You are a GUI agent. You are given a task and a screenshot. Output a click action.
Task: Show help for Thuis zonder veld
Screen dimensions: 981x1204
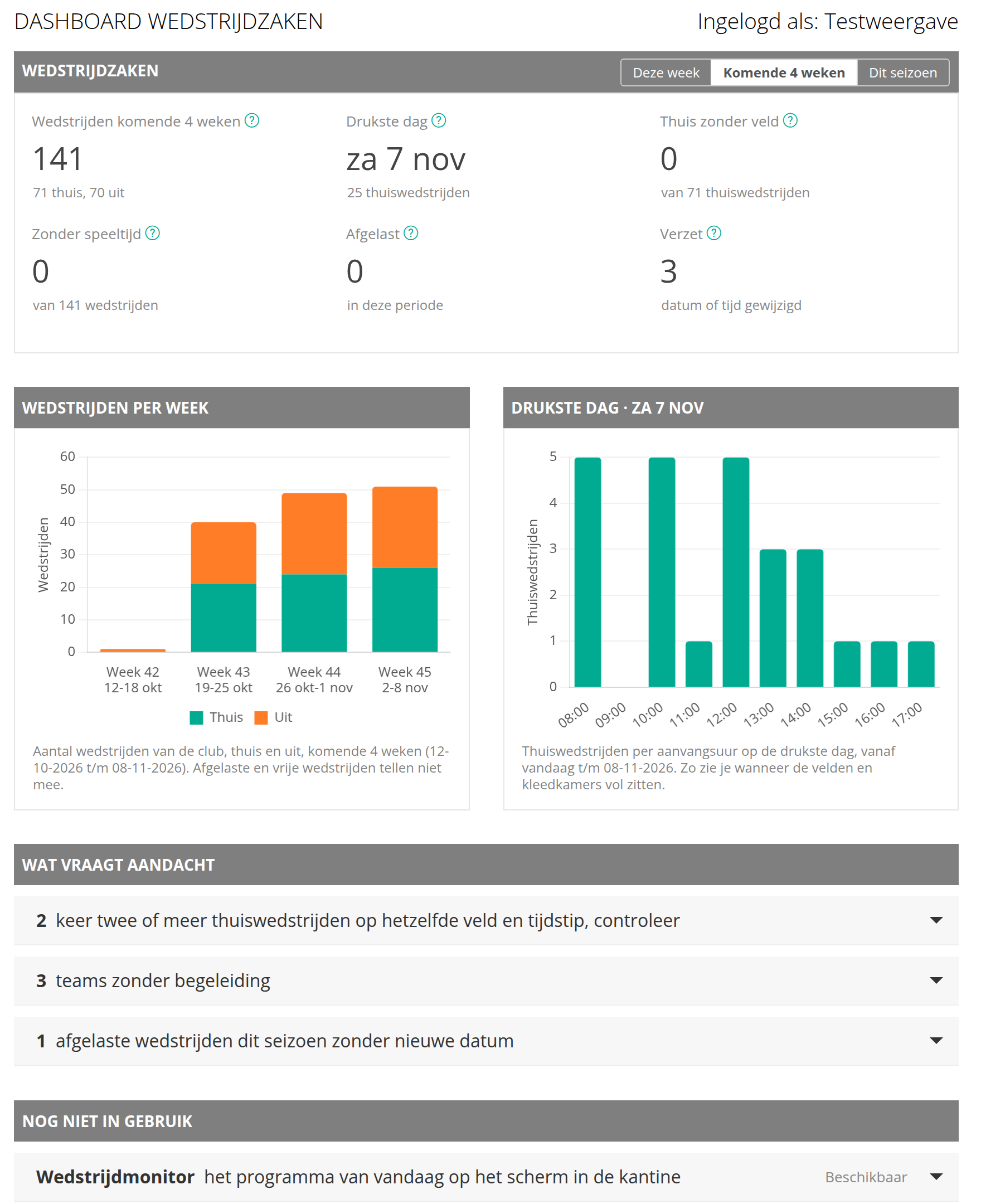[790, 121]
